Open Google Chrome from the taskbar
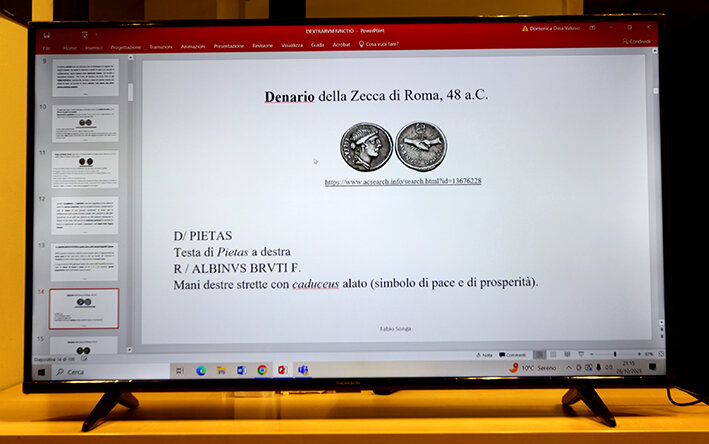The image size is (709, 444). [262, 370]
